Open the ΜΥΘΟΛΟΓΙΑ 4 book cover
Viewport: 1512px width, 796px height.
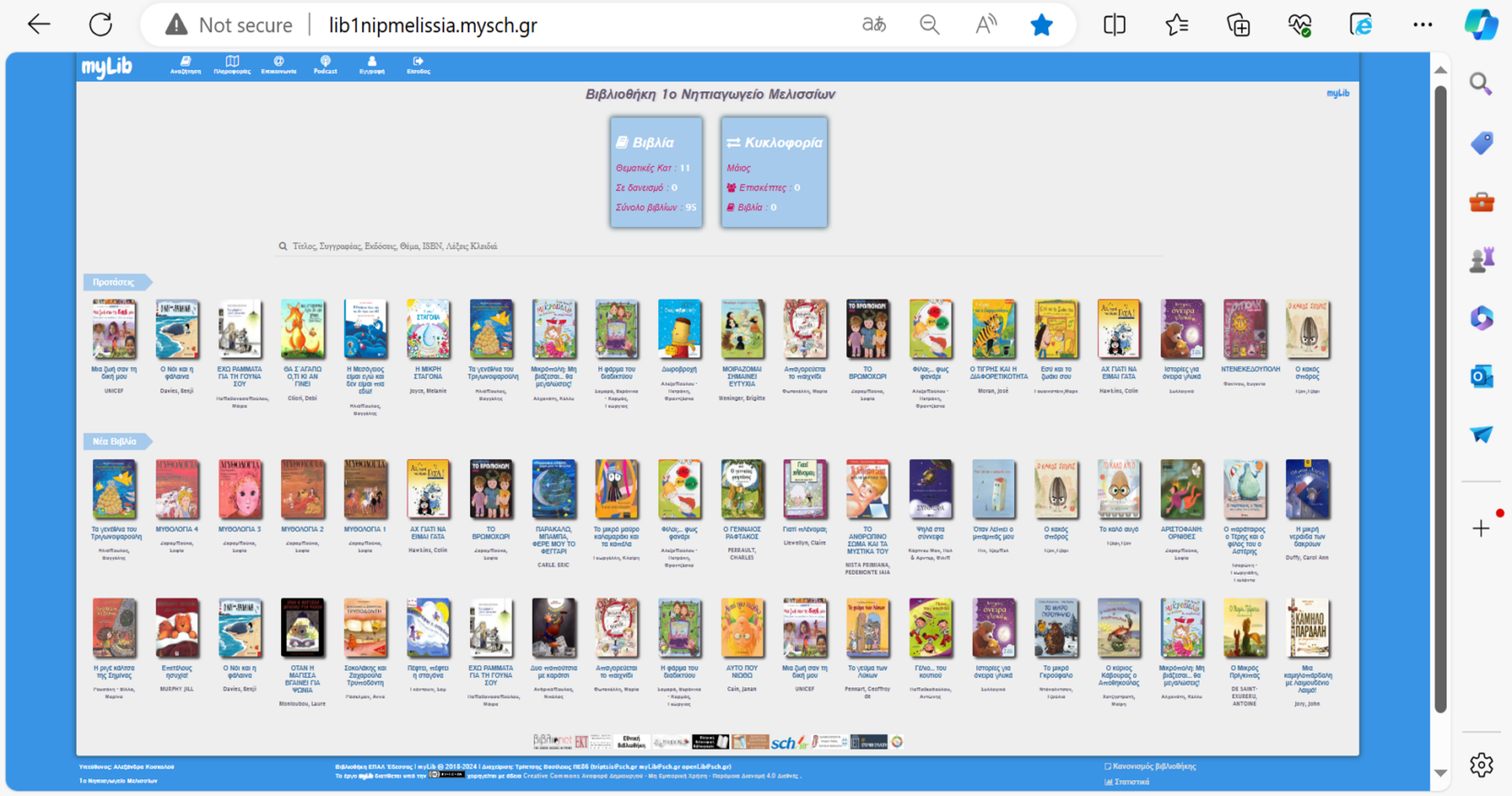coord(177,490)
